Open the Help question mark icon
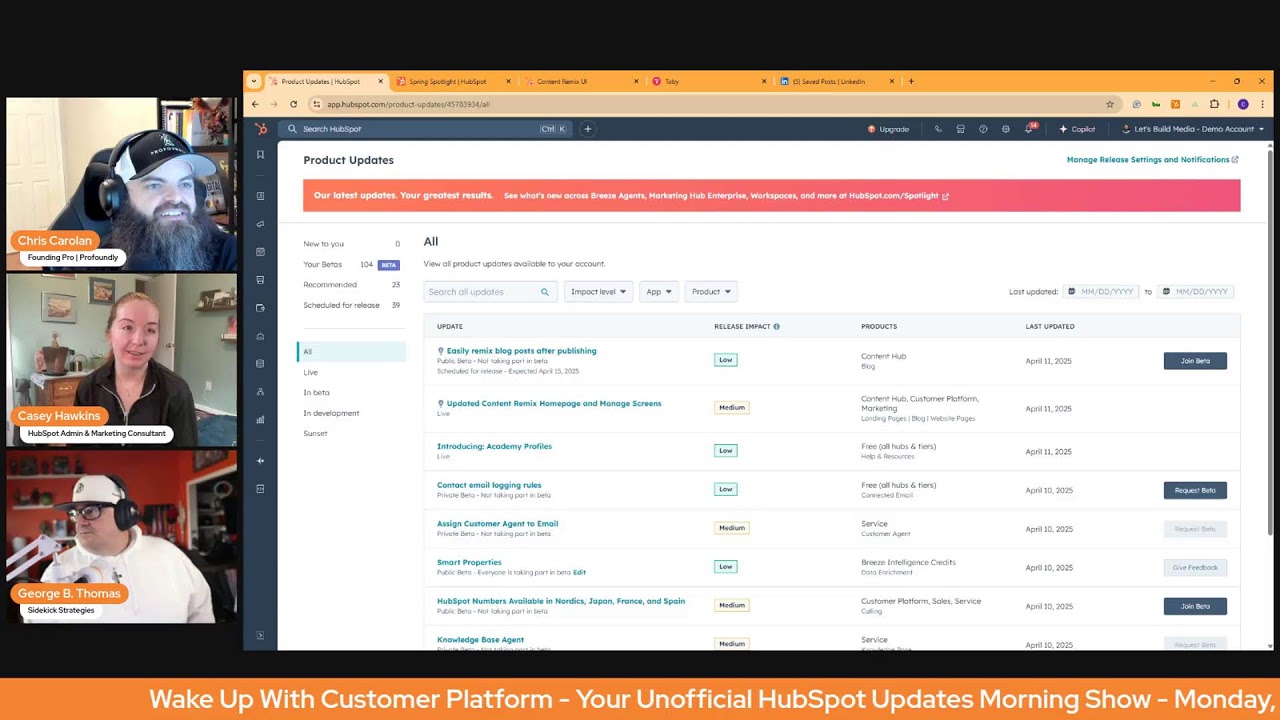1280x720 pixels. click(983, 129)
